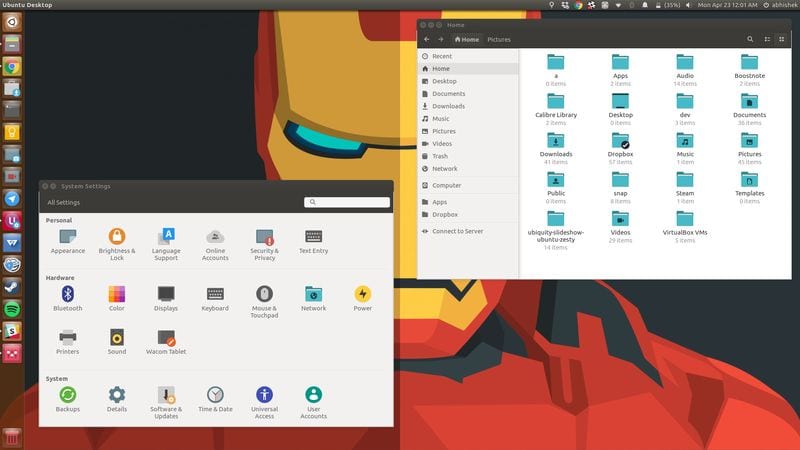Switch Files to grid view
The width and height of the screenshot is (800, 450).
[781, 39]
